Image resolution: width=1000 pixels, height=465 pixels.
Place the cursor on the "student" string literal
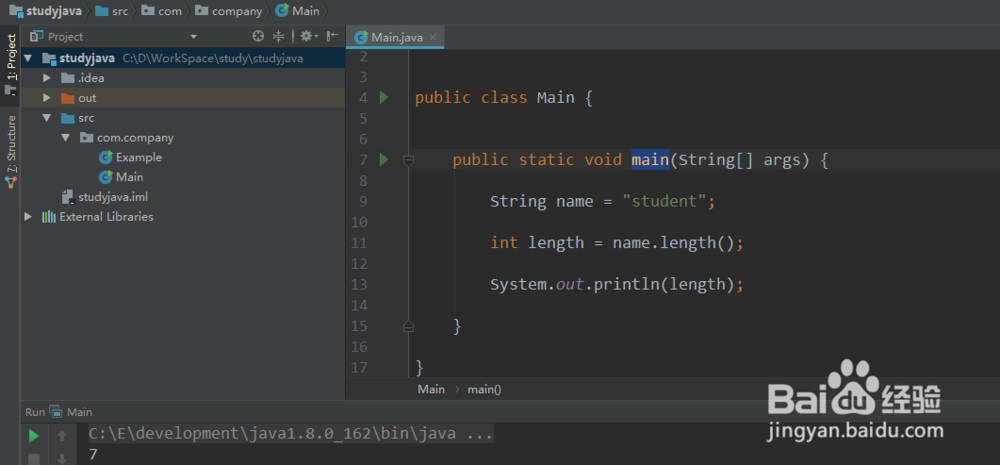[664, 202]
